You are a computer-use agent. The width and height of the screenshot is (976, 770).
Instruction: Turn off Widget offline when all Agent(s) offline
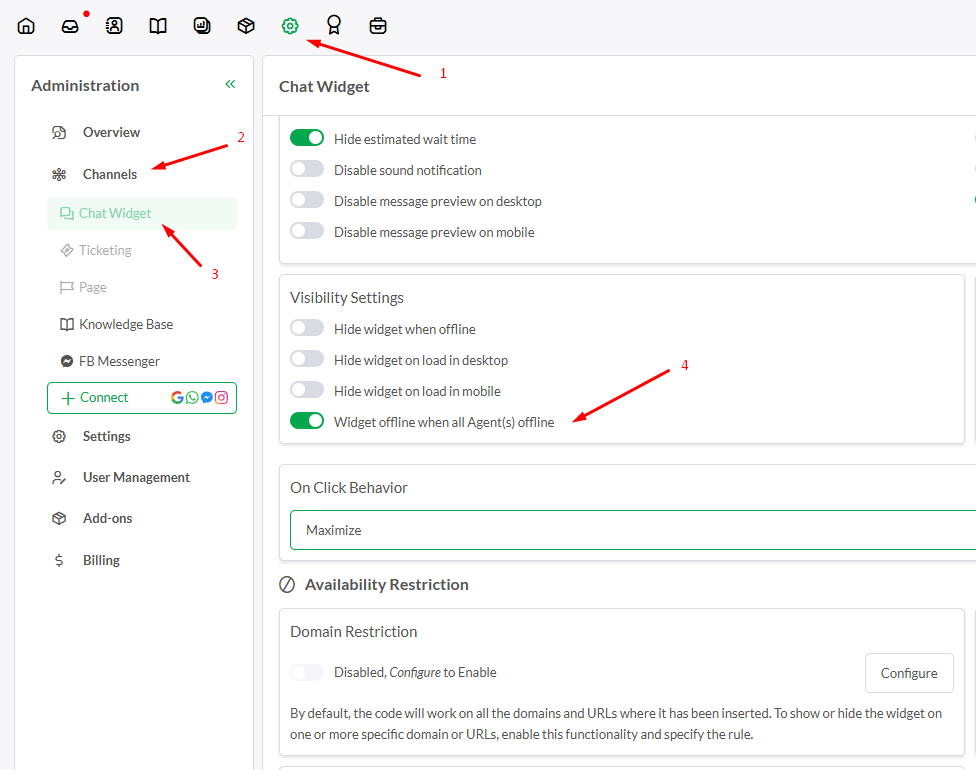click(307, 421)
